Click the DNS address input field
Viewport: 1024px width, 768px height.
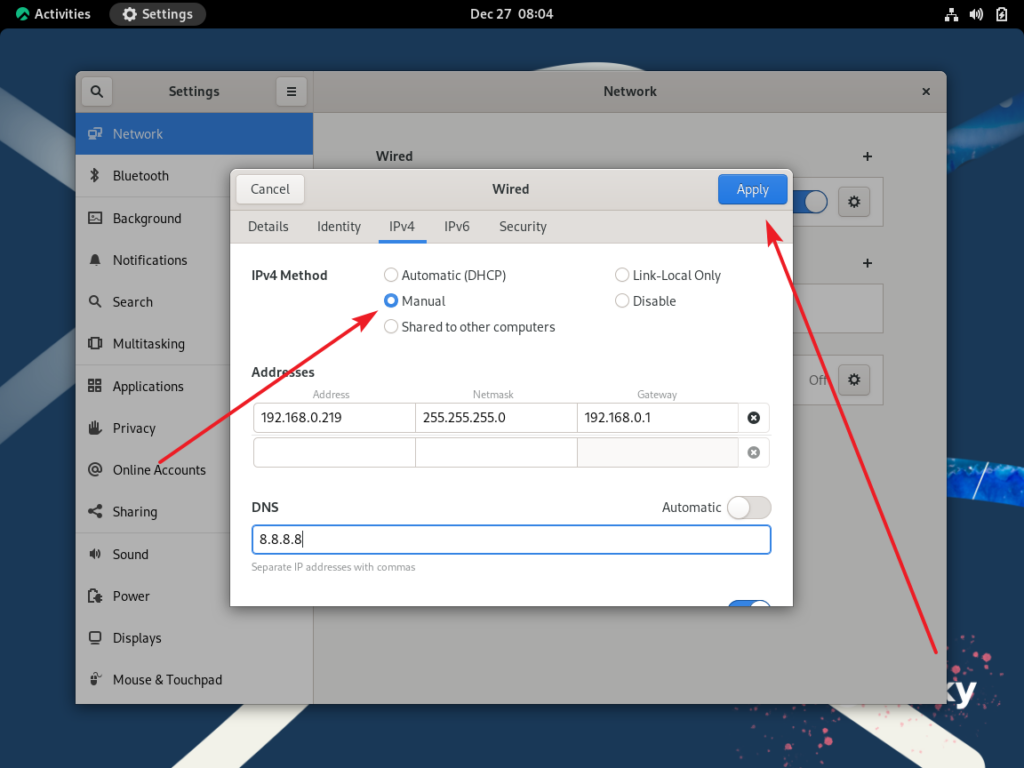[511, 538]
